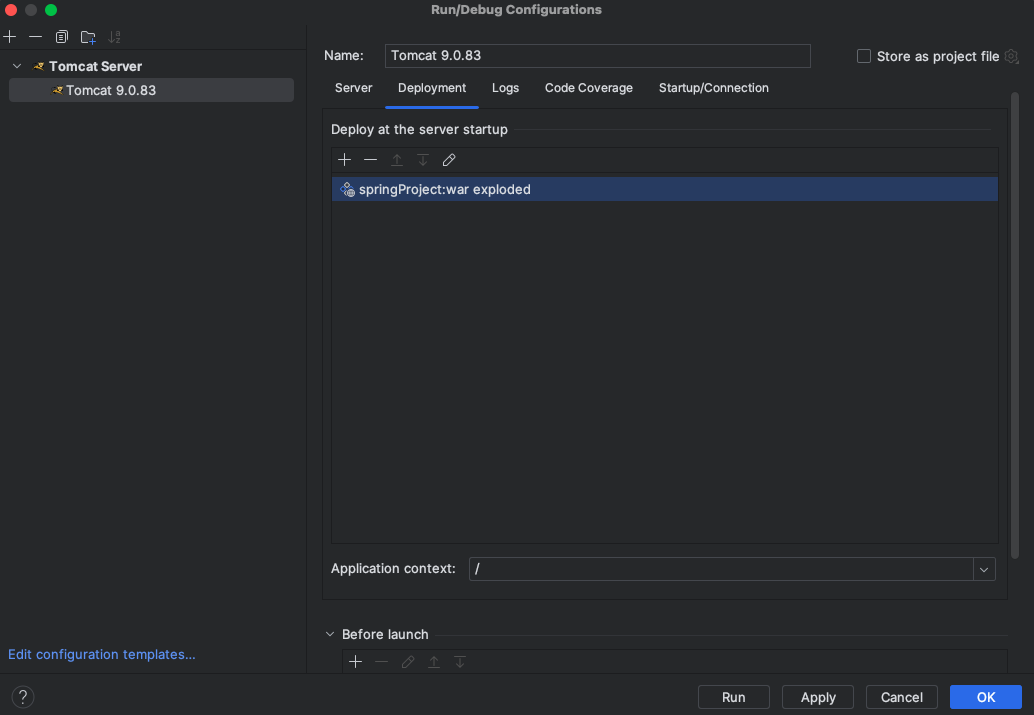Select springProject:war exploded artifact

(x=665, y=189)
